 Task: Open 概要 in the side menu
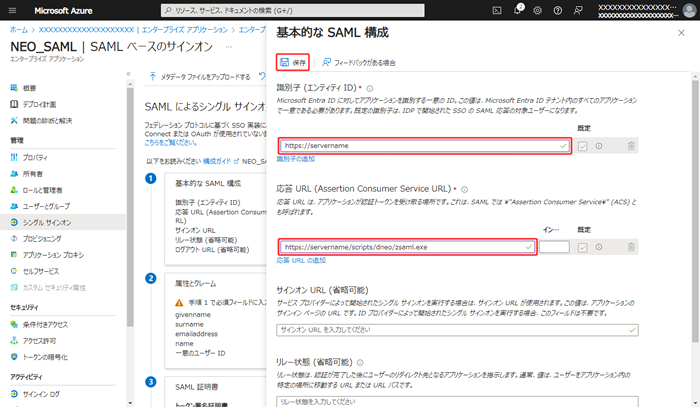29,88
